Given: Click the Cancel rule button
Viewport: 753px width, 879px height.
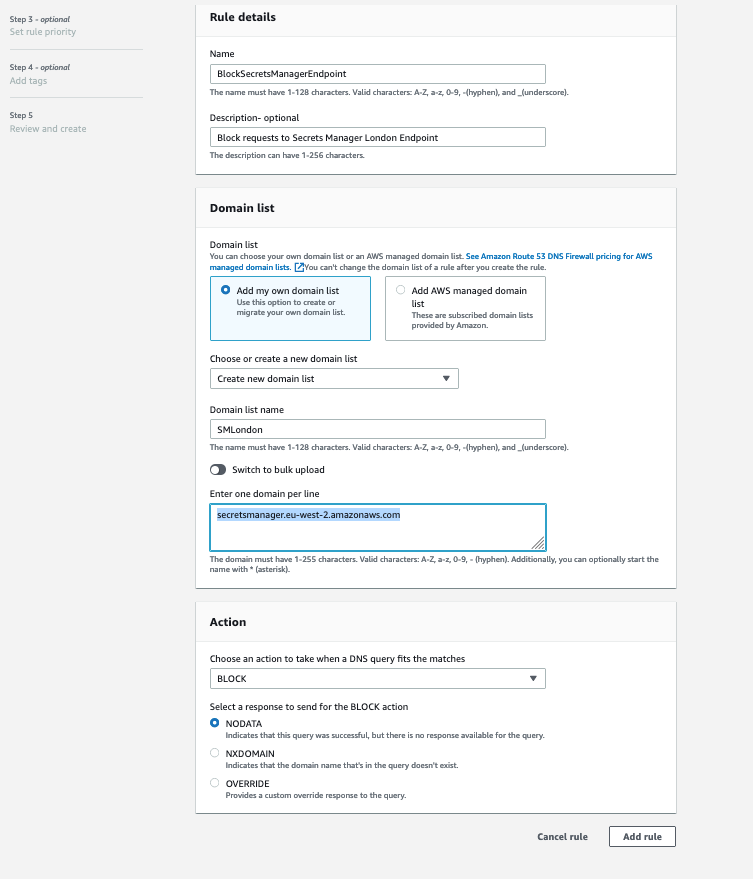Looking at the screenshot, I should pos(562,836).
